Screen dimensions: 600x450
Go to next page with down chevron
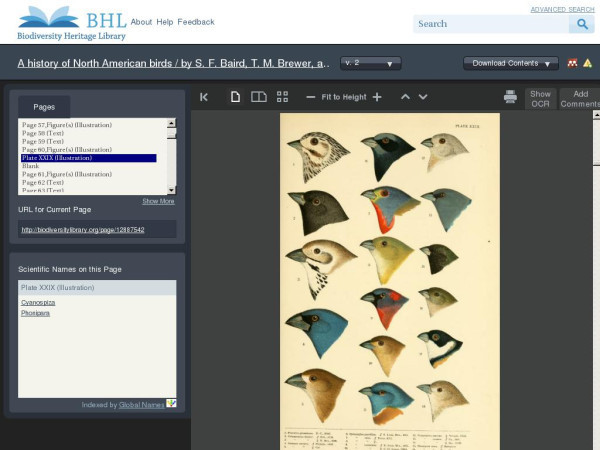[x=423, y=97]
